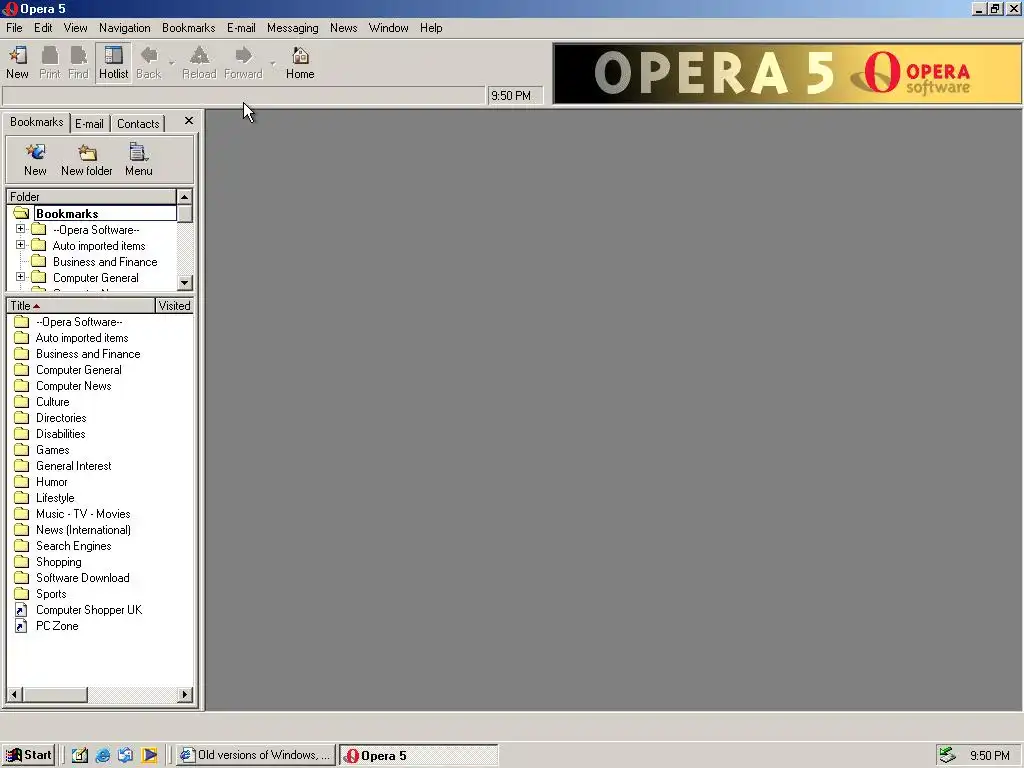Open the E-mail menu in menu bar
This screenshot has width=1024, height=768.
pos(241,27)
